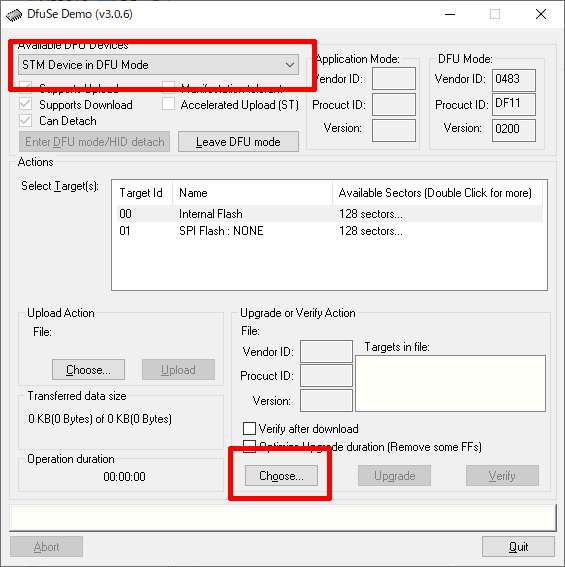The image size is (565, 567).
Task: Enable Verify after download checkbox
Action: (x=249, y=429)
